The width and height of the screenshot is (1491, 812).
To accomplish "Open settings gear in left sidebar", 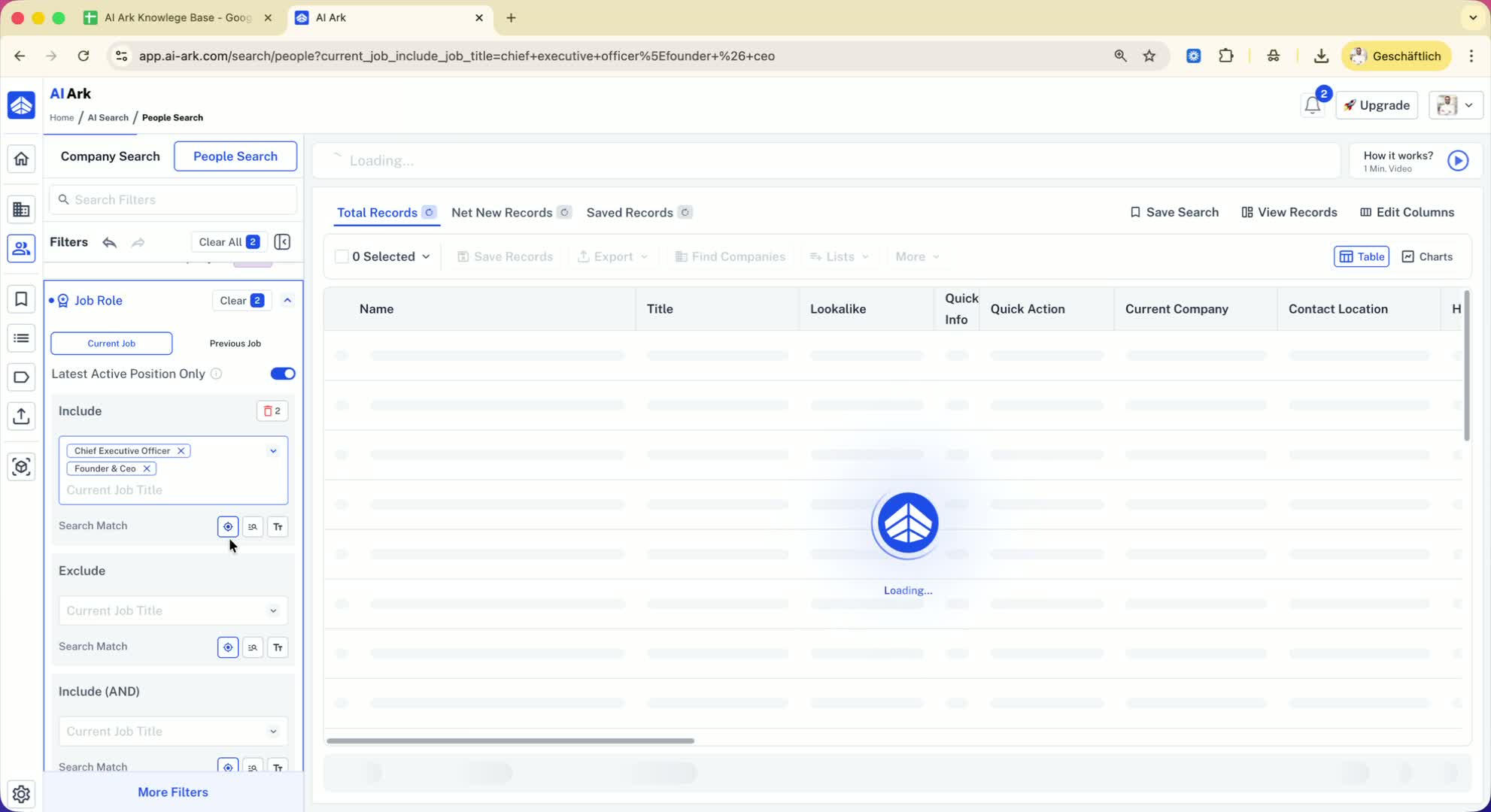I will click(21, 793).
